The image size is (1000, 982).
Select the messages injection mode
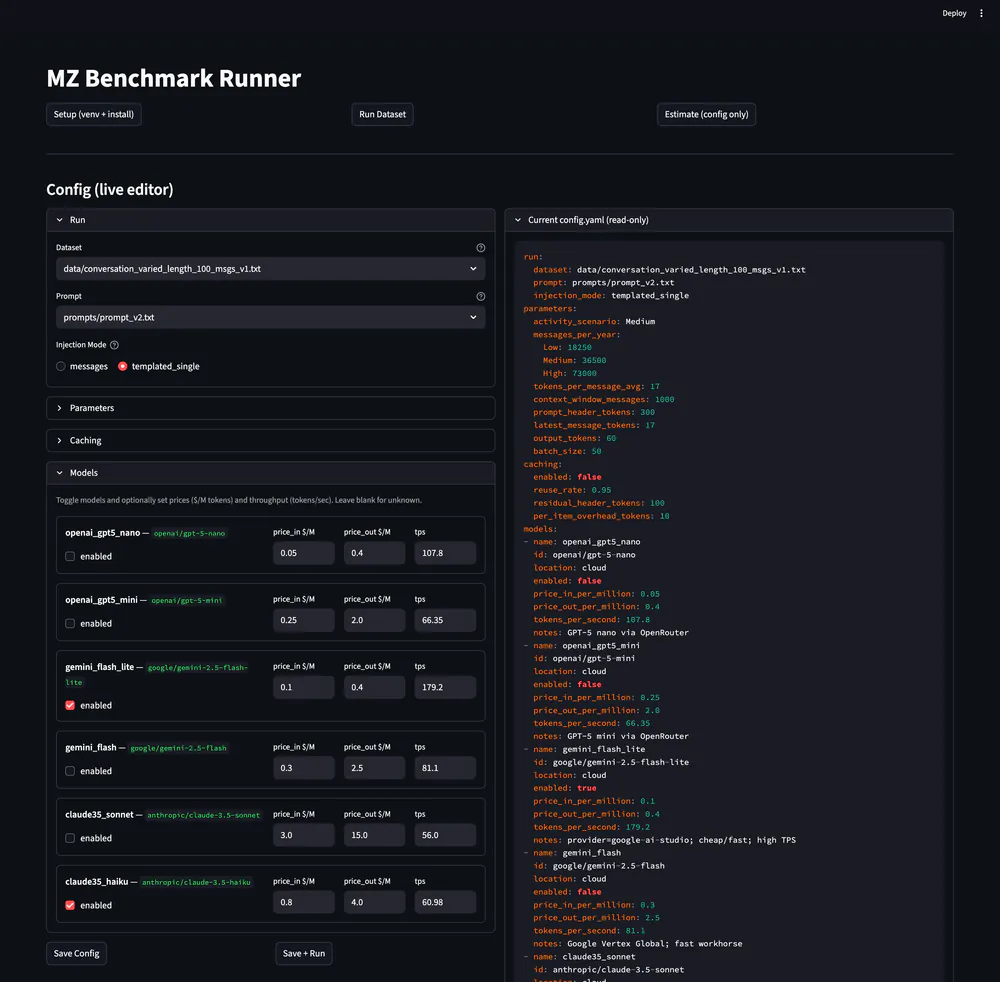59,365
